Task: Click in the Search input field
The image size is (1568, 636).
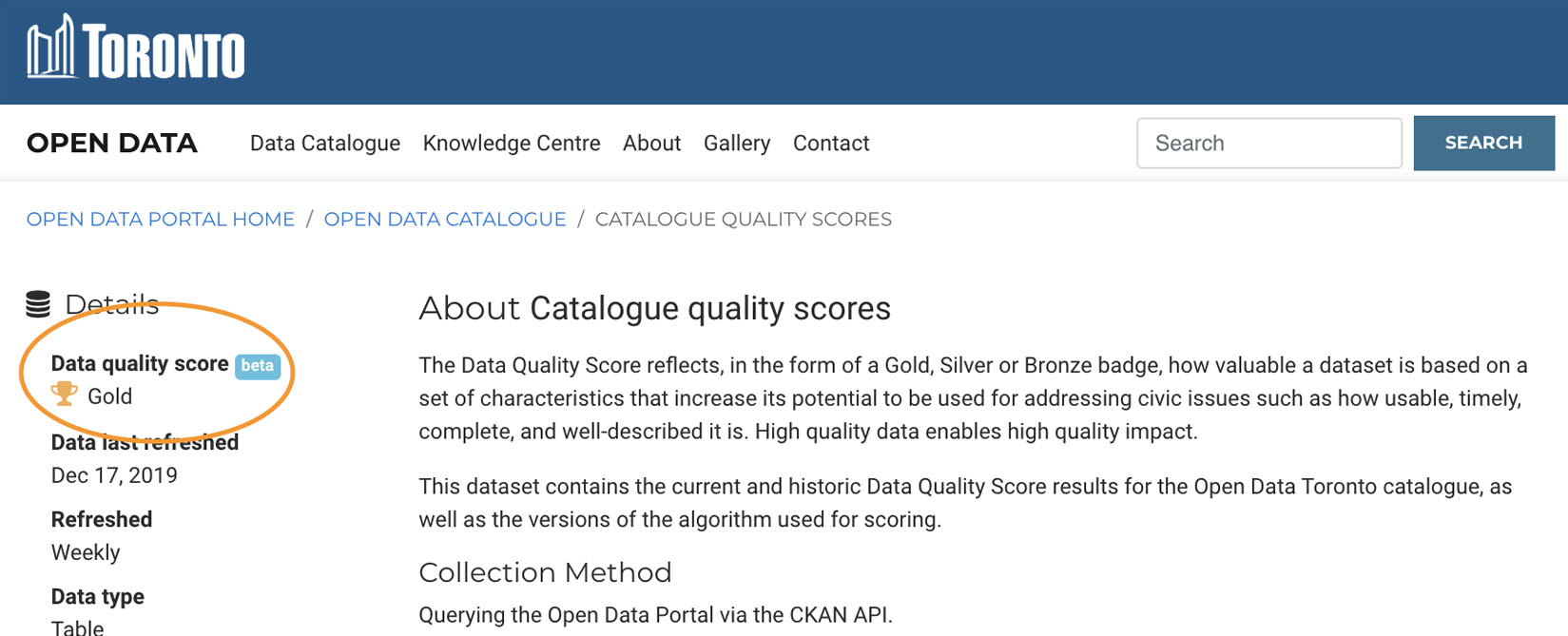Action: coord(1269,144)
